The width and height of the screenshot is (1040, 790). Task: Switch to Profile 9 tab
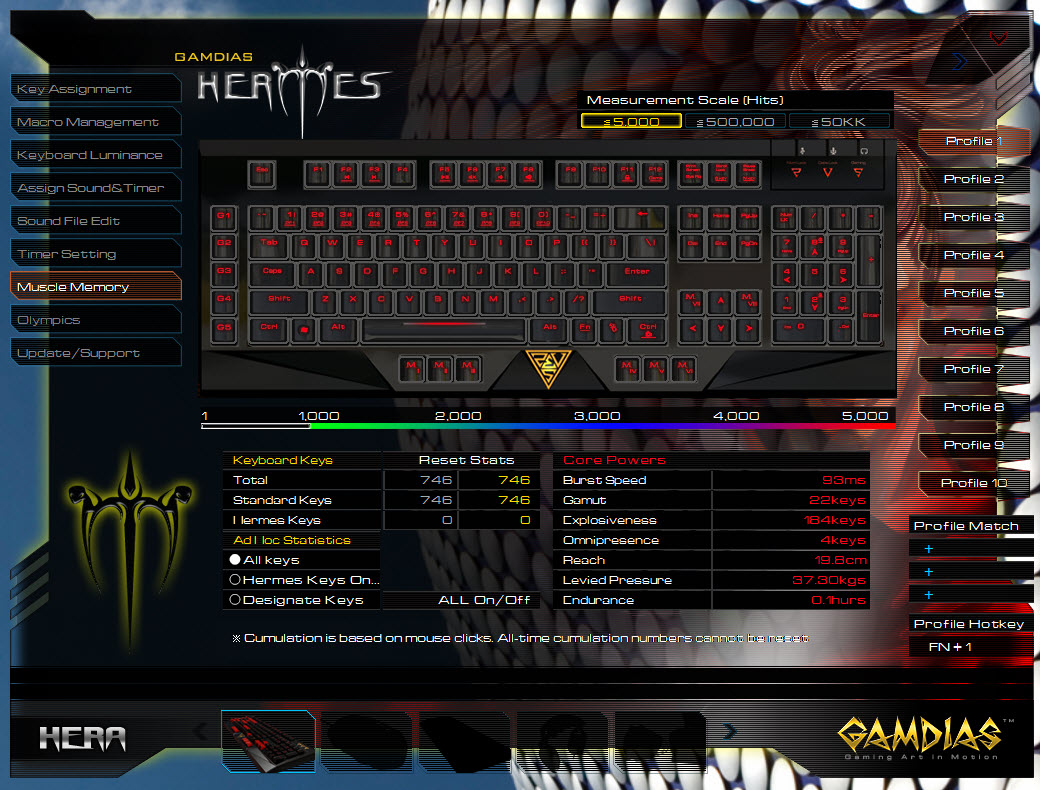(973, 445)
